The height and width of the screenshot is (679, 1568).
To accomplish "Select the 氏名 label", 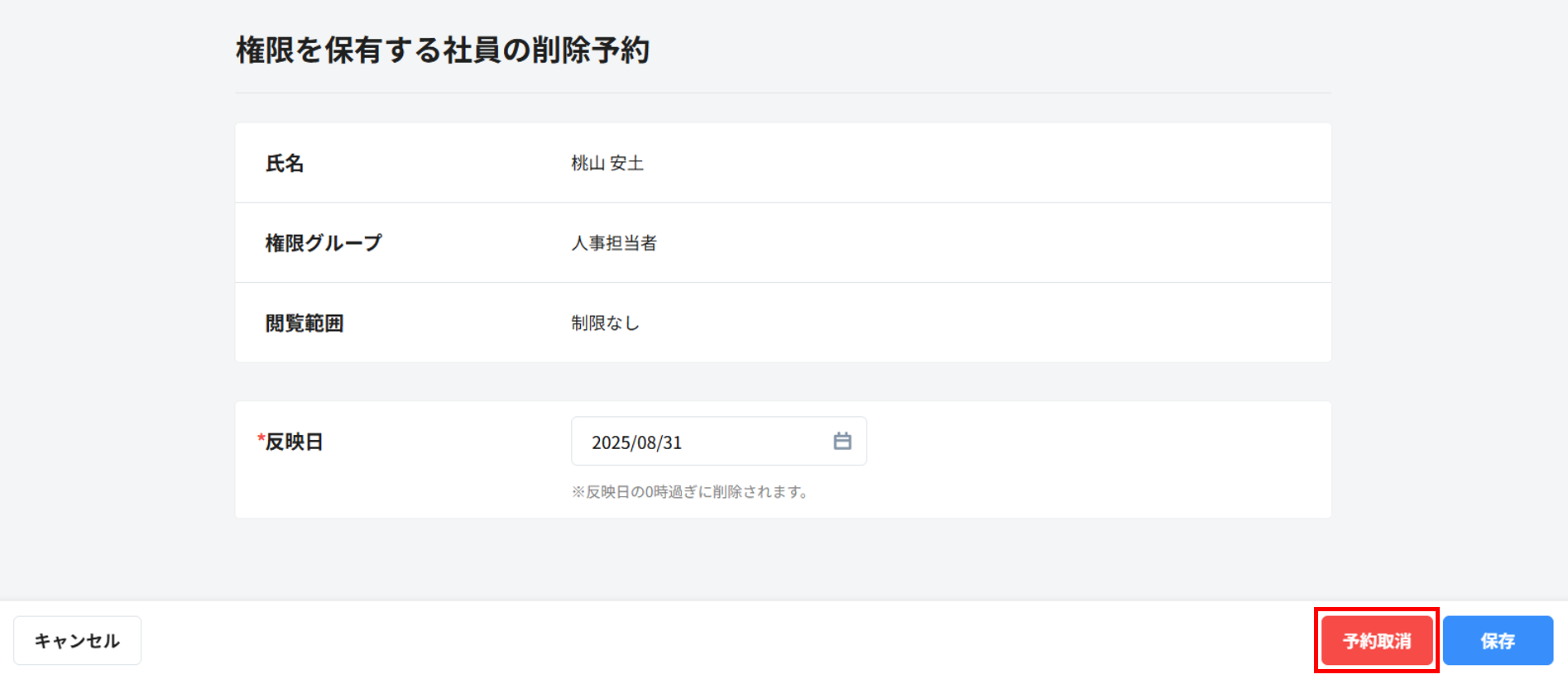I will (285, 164).
